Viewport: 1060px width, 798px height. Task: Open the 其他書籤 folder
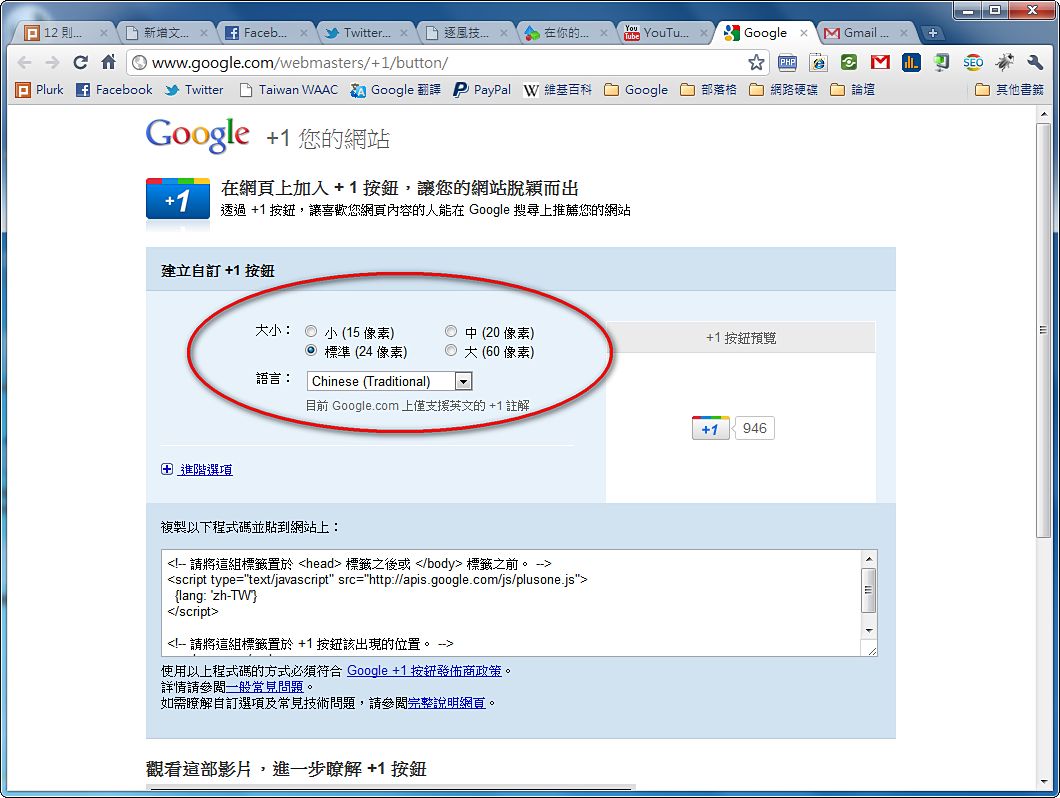click(x=1010, y=90)
